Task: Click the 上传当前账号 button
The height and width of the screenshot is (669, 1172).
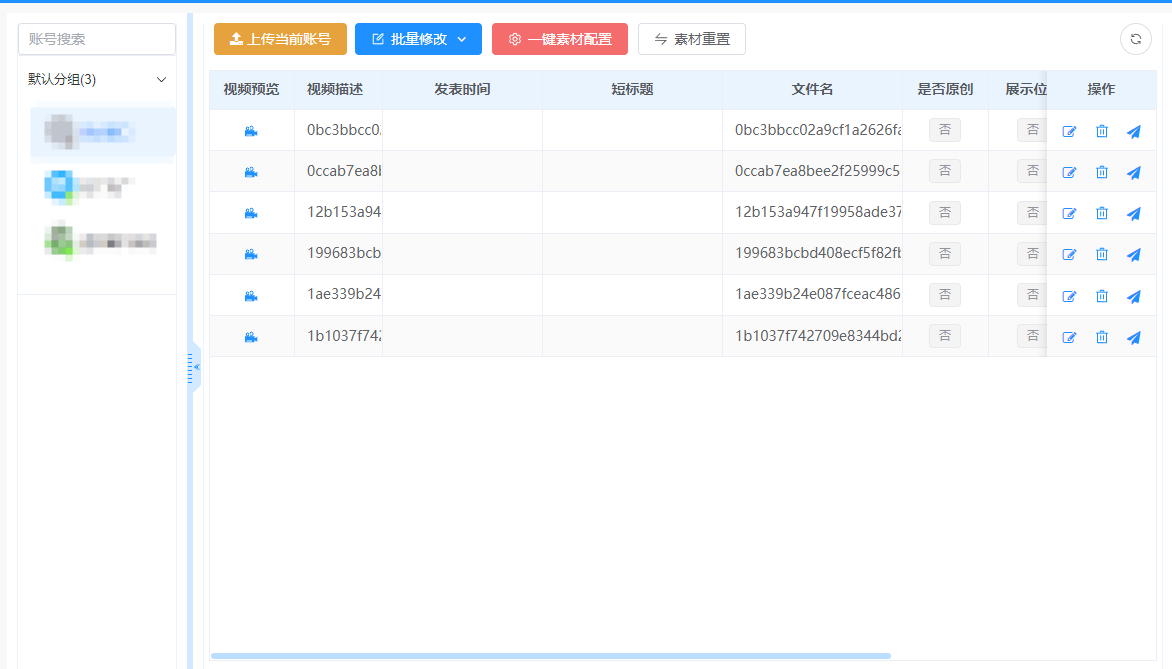Action: (x=280, y=39)
